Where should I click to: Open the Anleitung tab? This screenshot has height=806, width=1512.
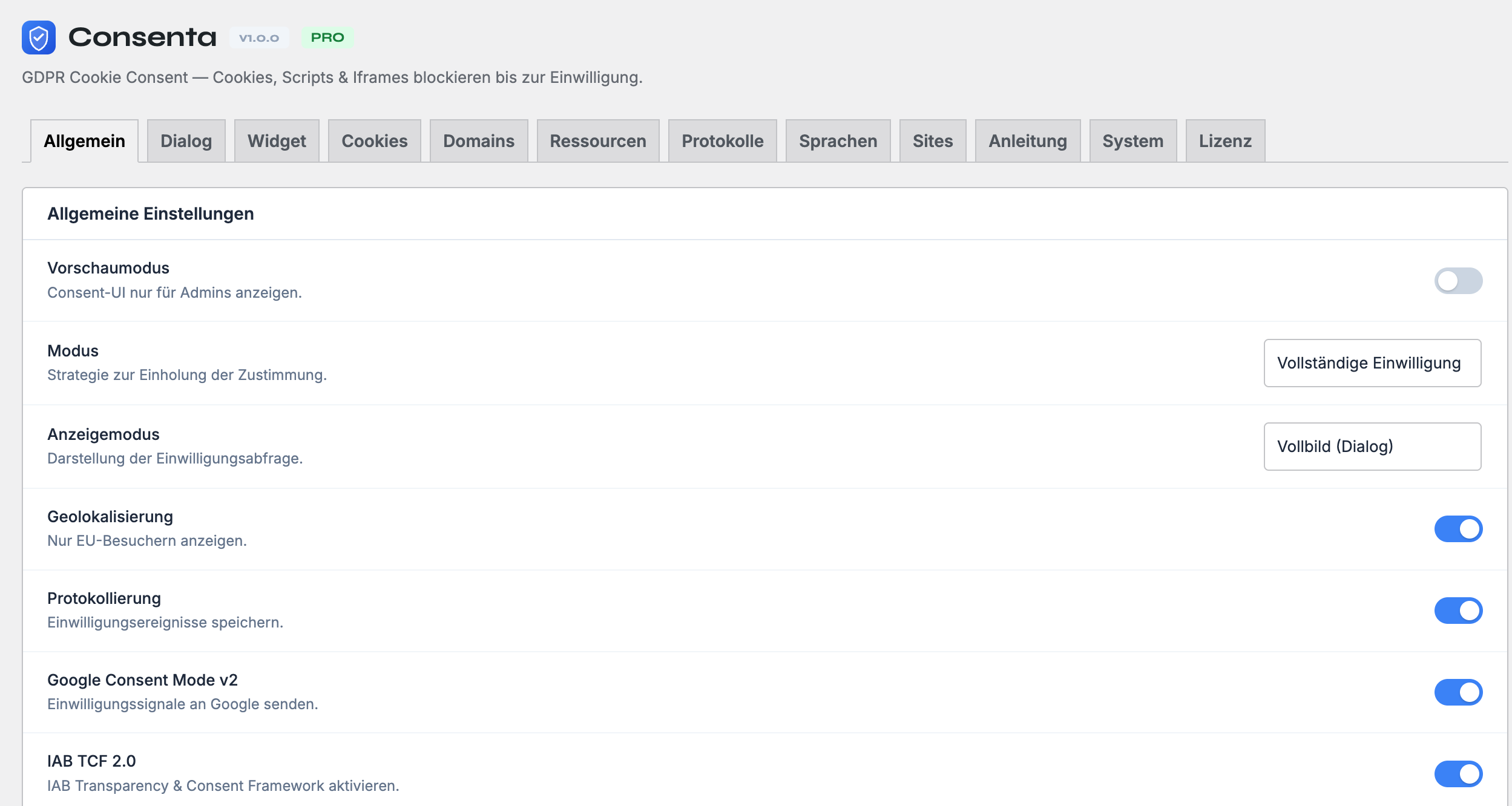click(x=1028, y=140)
